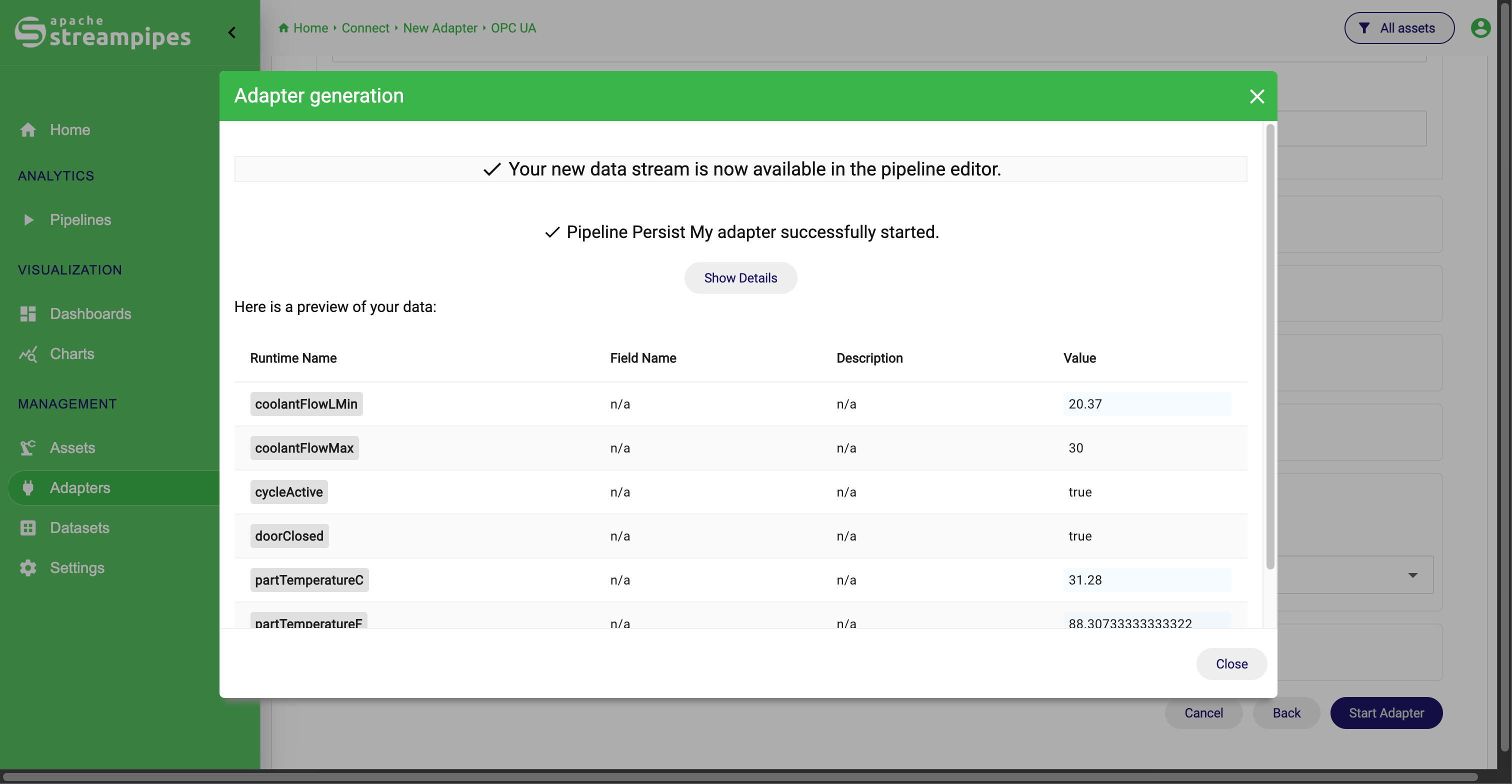Open Dashboards in the sidebar
Image resolution: width=1512 pixels, height=784 pixels.
[x=90, y=313]
